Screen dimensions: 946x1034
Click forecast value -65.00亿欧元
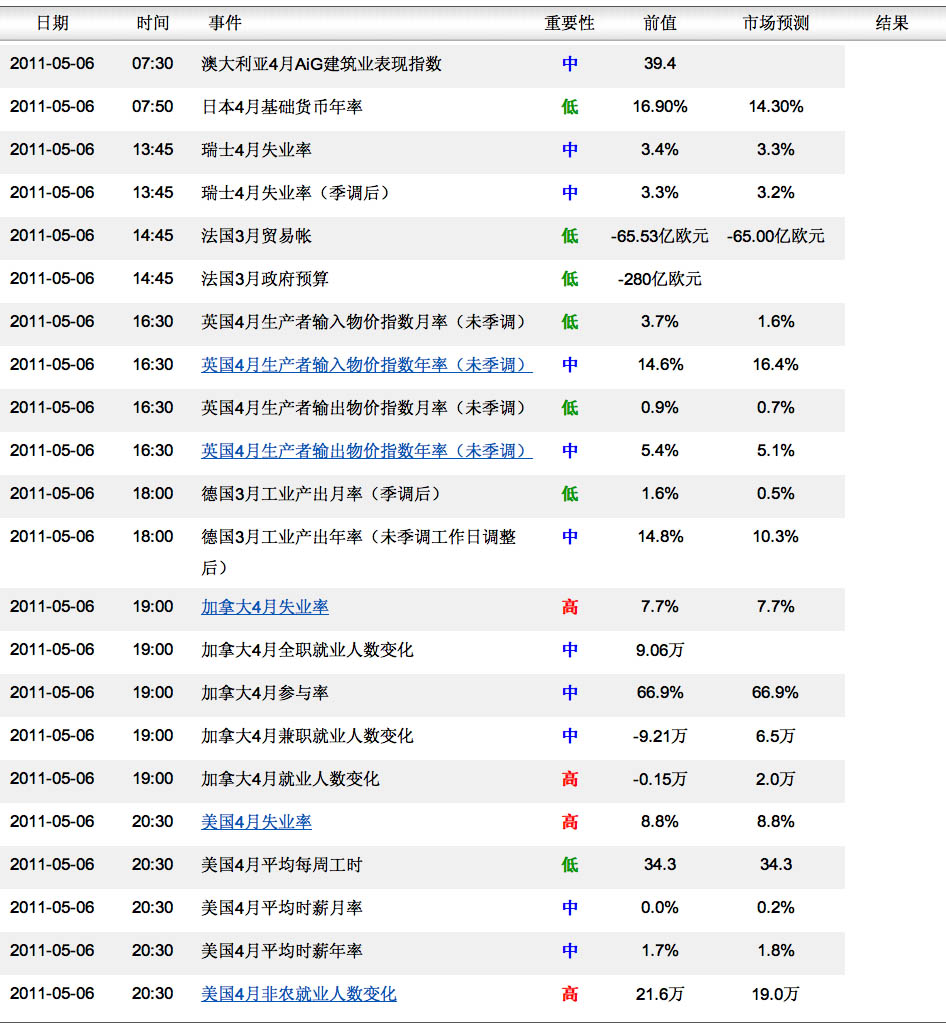tap(776, 236)
